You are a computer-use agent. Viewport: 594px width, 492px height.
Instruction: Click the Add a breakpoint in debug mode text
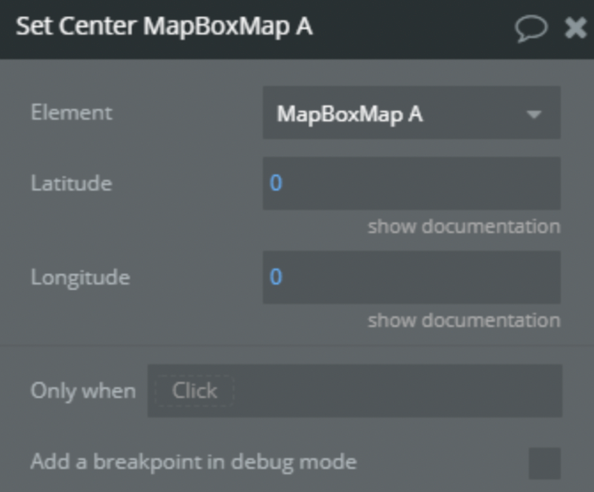point(194,462)
